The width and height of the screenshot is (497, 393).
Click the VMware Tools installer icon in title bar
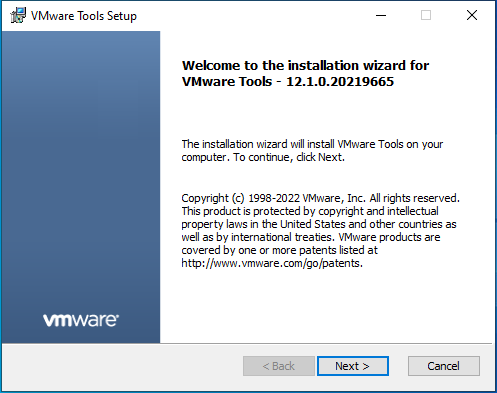18,15
